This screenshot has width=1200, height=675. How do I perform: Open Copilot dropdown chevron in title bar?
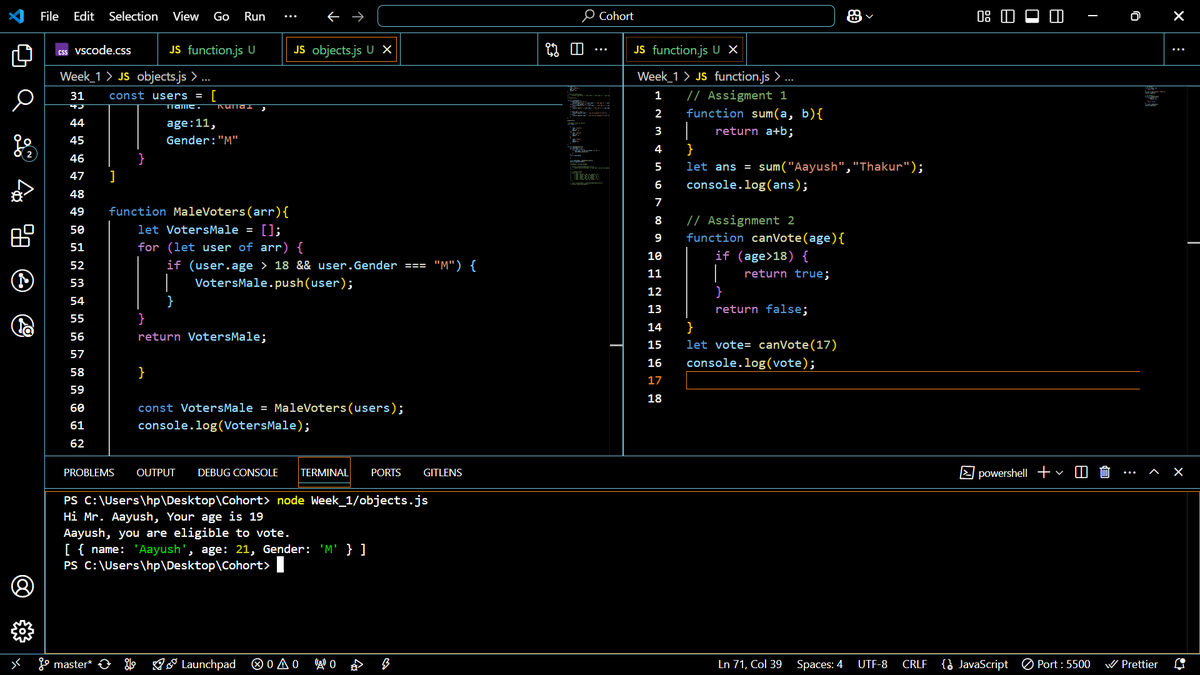tap(869, 16)
